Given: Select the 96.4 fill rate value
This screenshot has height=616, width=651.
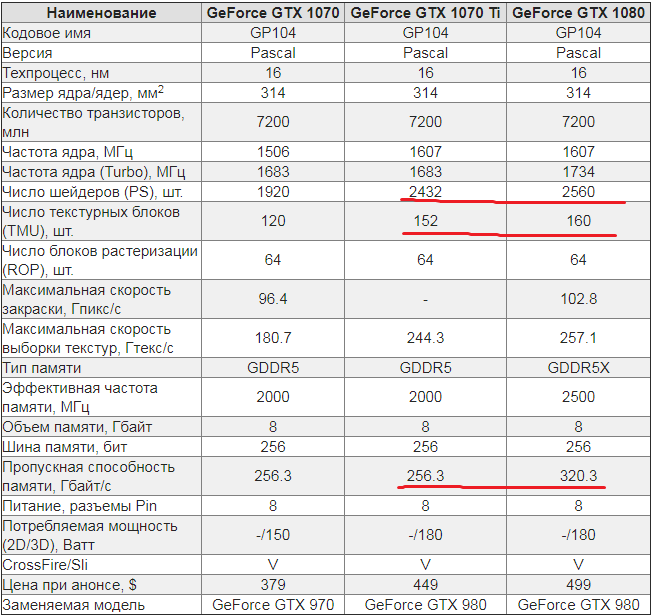Looking at the screenshot, I should (273, 299).
